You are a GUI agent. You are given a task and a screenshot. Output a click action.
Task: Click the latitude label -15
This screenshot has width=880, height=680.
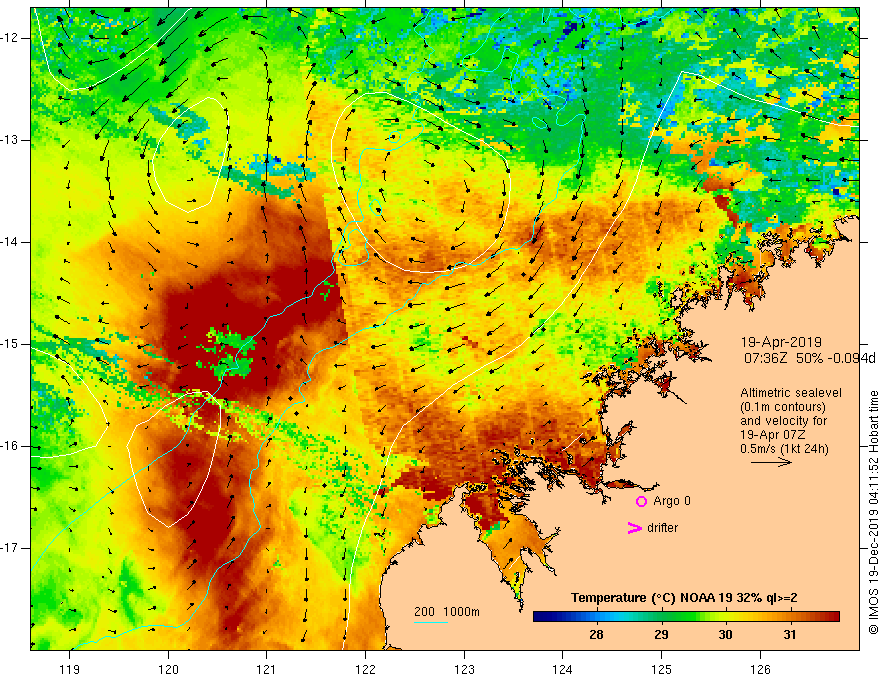coord(10,344)
